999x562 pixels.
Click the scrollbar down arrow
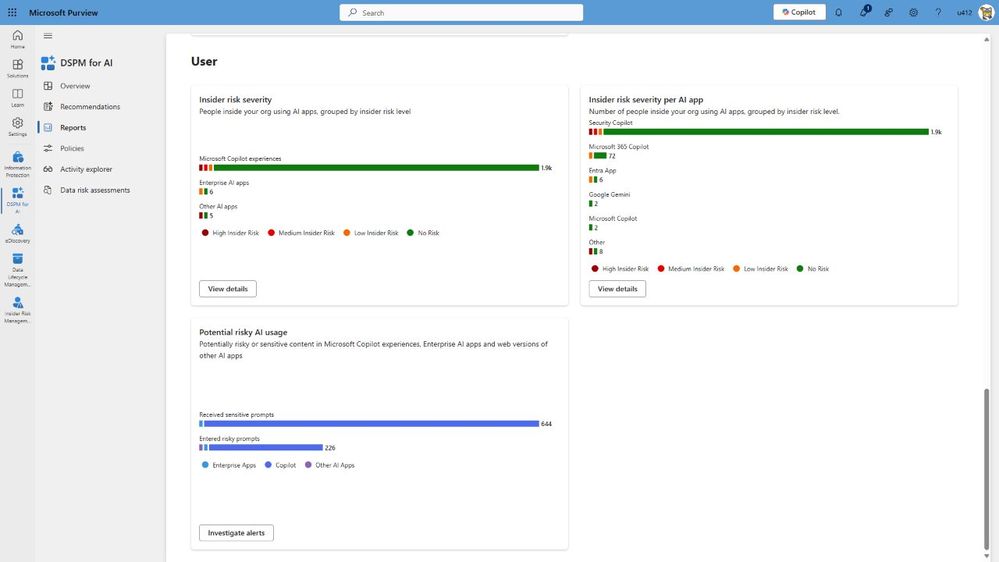(986, 556)
